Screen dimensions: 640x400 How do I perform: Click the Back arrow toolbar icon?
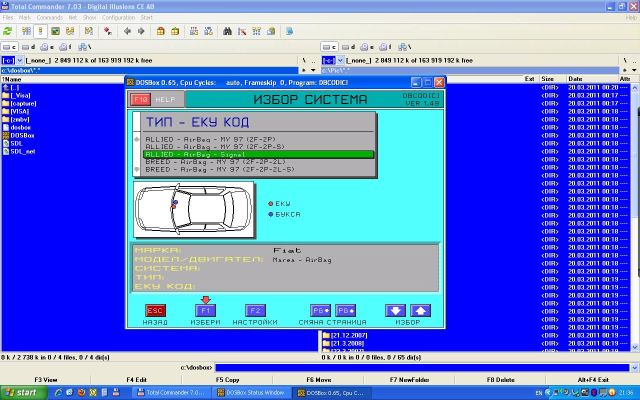point(127,31)
